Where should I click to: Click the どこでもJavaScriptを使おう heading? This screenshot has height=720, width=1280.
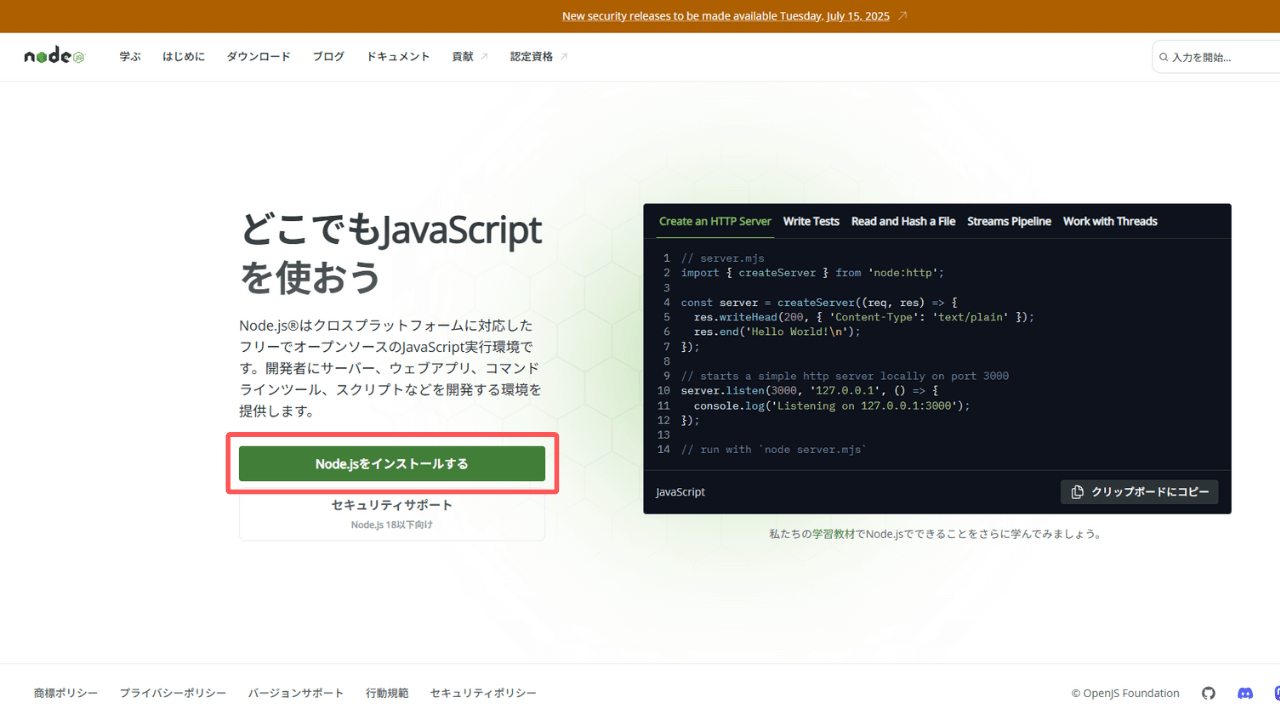391,253
